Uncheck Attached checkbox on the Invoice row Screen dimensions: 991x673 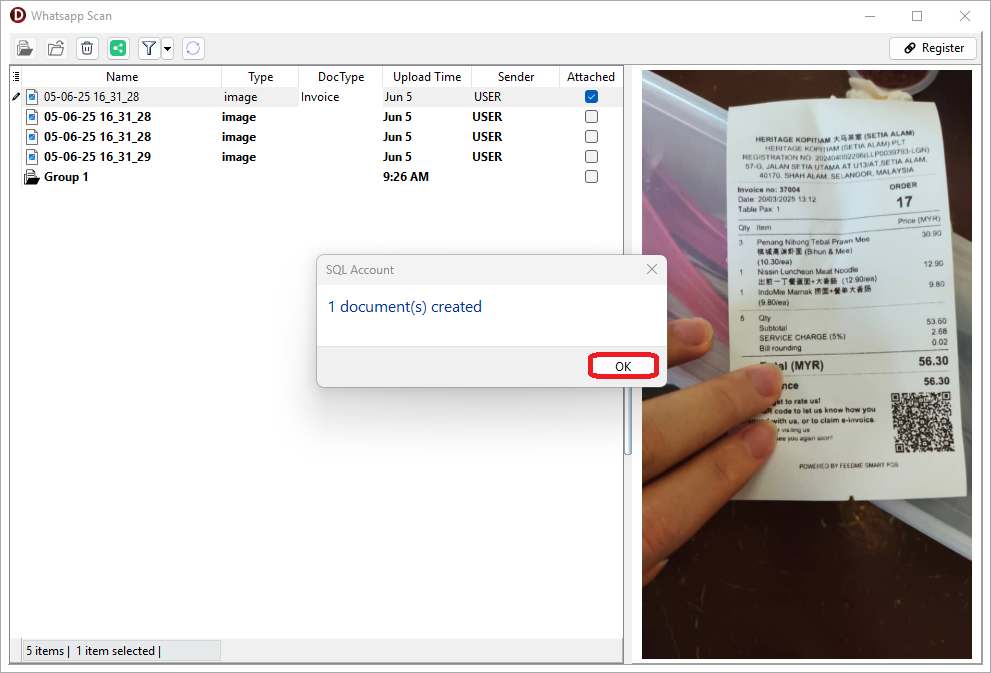pos(592,97)
